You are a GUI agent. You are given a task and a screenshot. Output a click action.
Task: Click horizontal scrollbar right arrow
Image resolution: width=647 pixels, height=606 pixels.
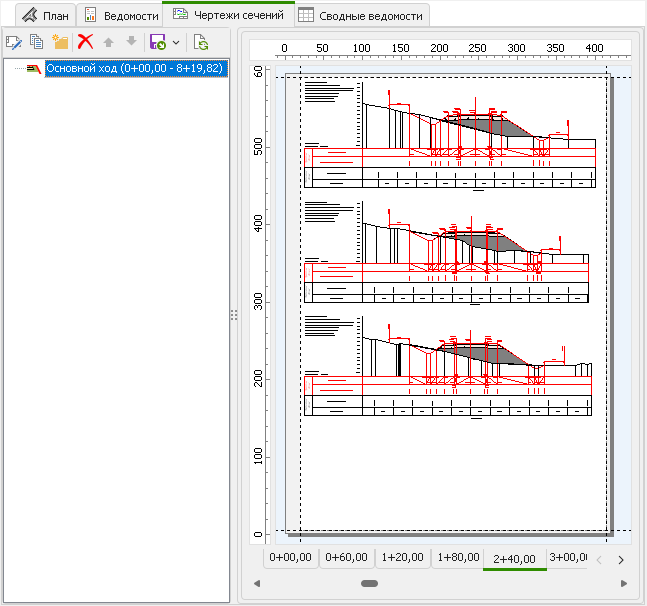tap(623, 583)
